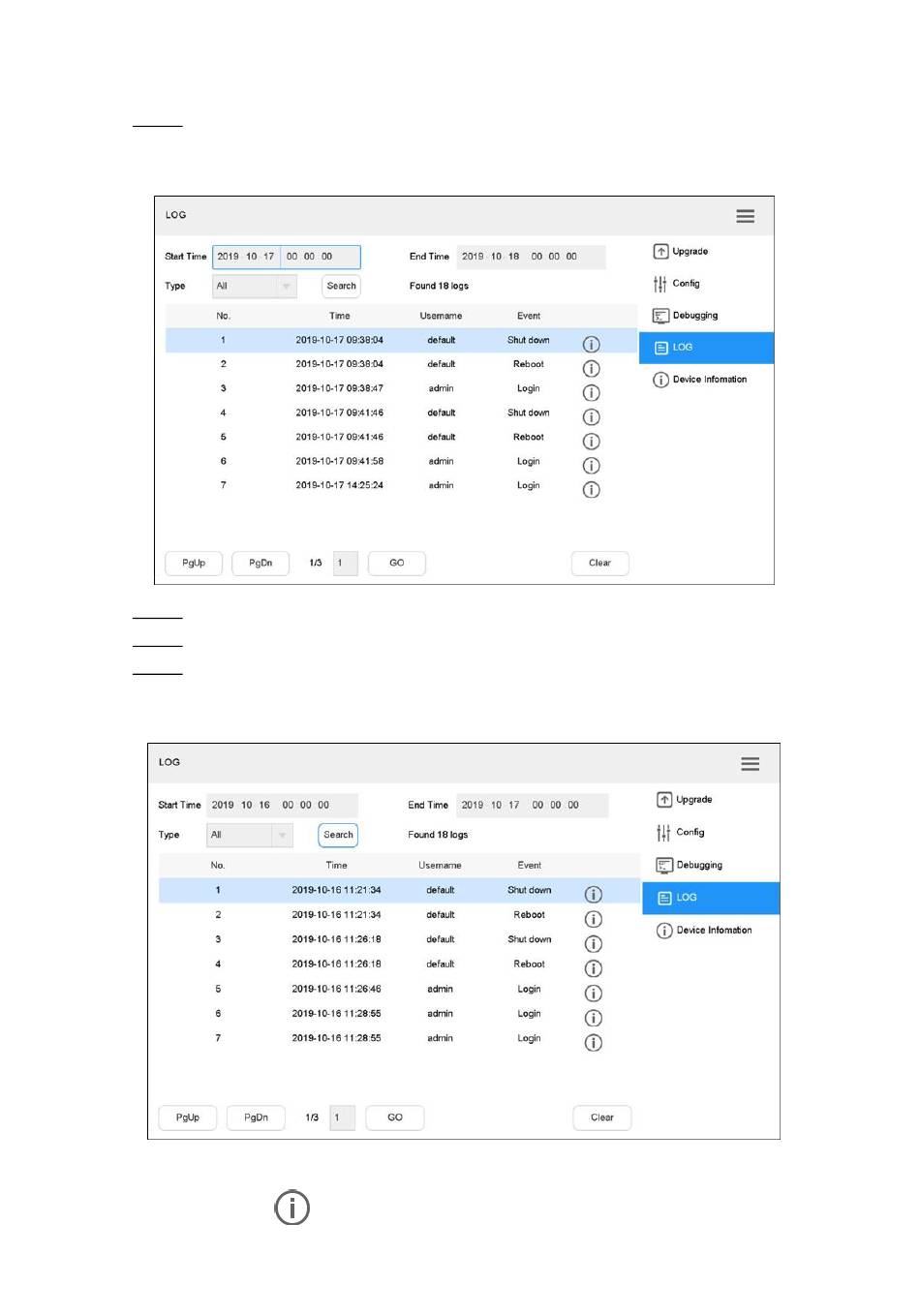Focus End Time field showing 2019 10 18
The image size is (920, 1316).
tap(531, 257)
